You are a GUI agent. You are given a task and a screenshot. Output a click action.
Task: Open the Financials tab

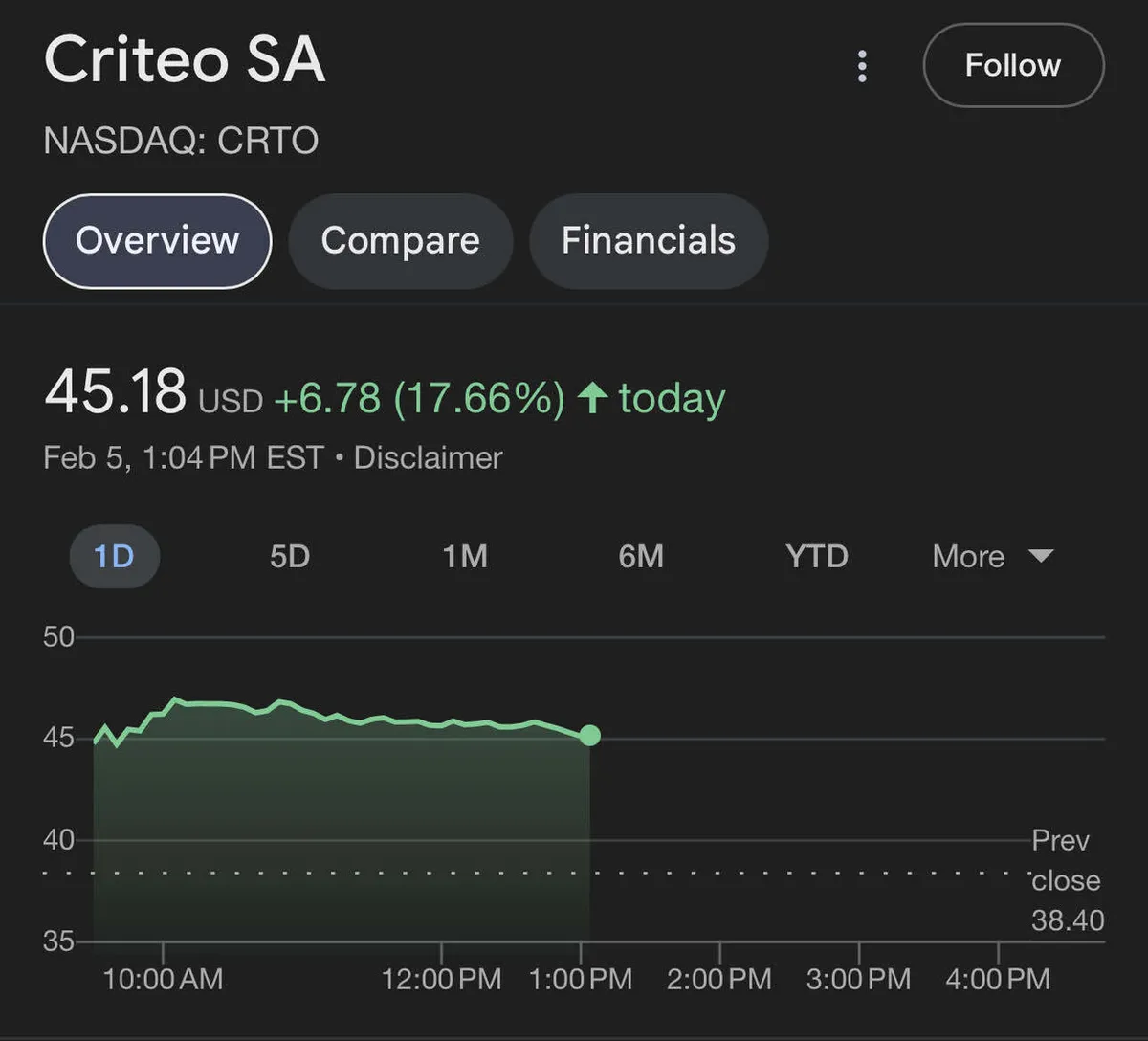(648, 240)
